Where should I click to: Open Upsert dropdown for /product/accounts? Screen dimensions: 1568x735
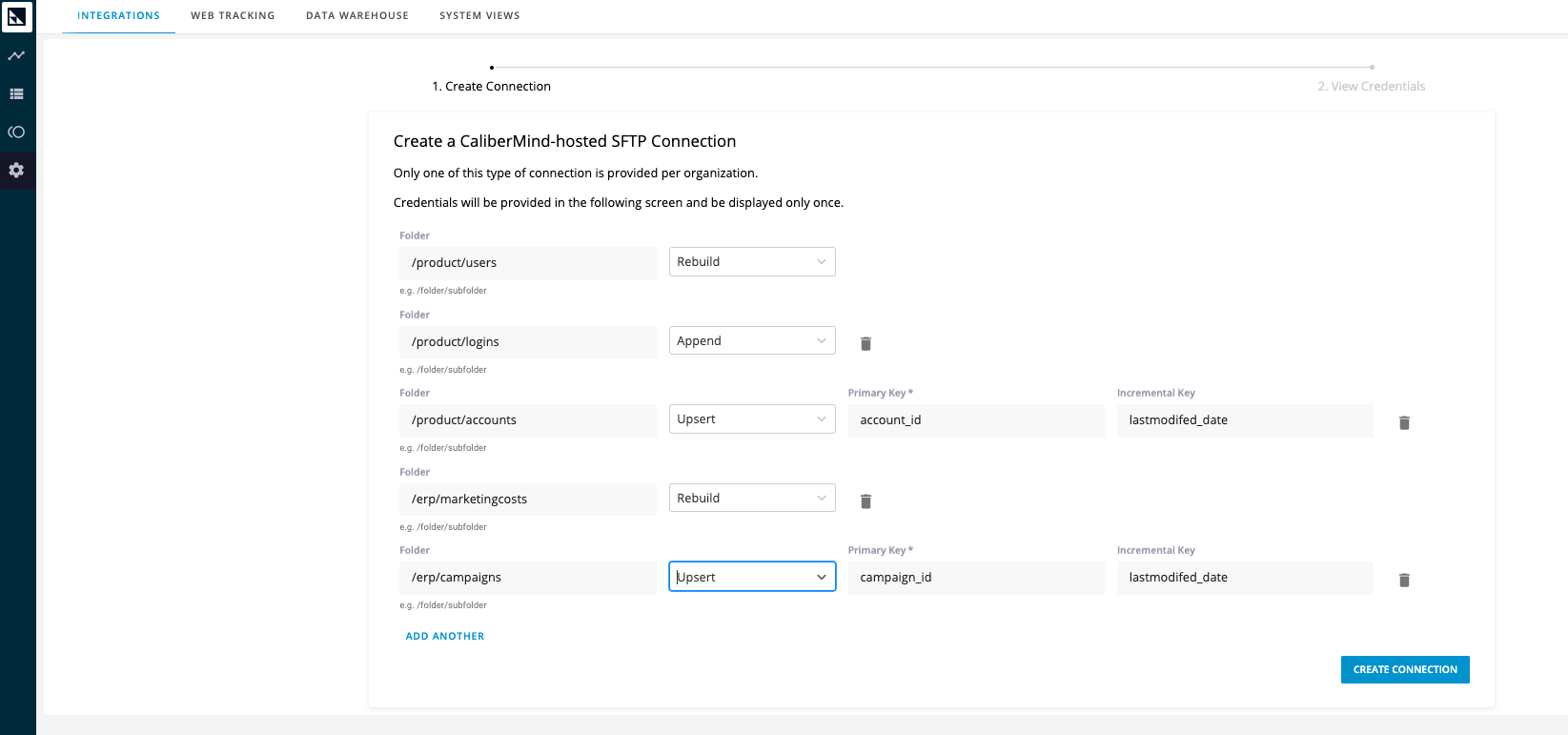point(752,419)
